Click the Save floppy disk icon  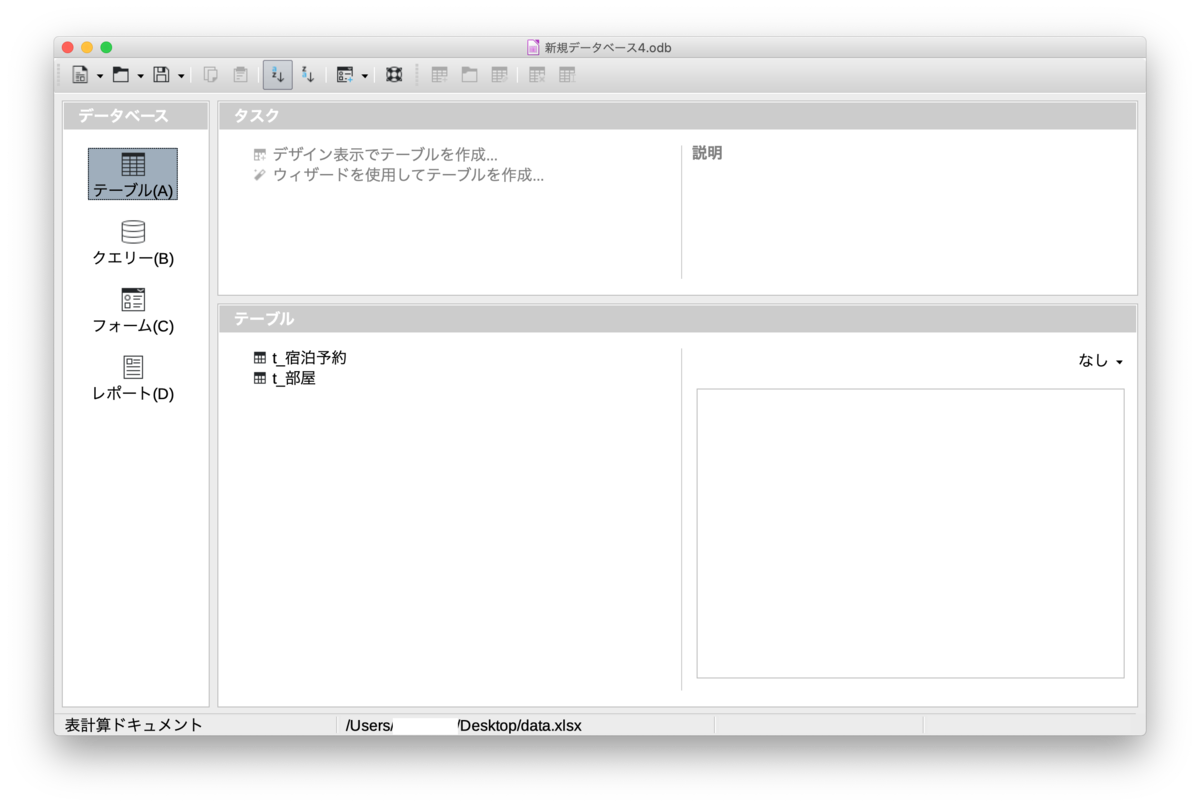coord(161,75)
